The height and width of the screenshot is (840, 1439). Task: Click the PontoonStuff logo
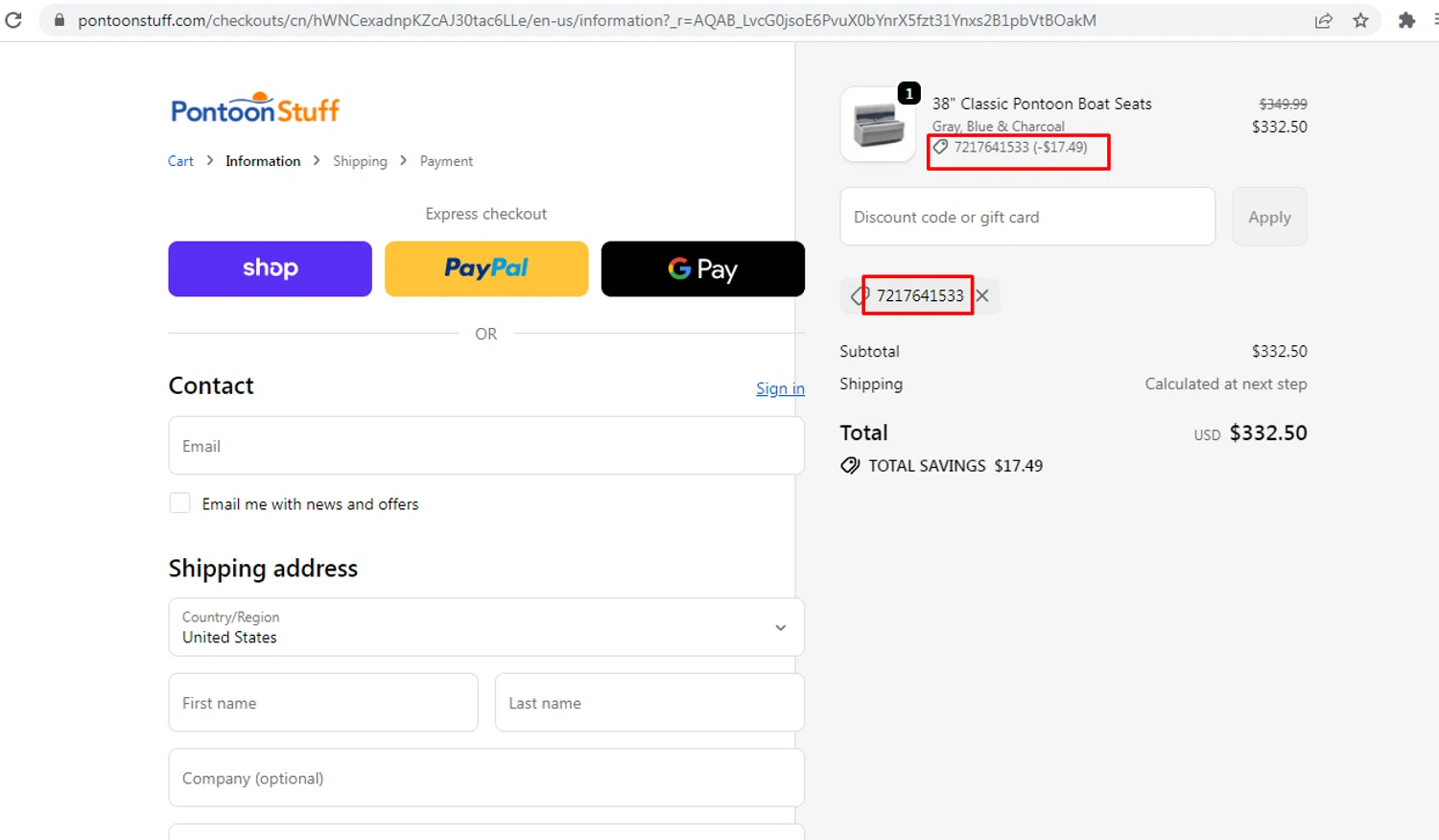click(x=255, y=108)
